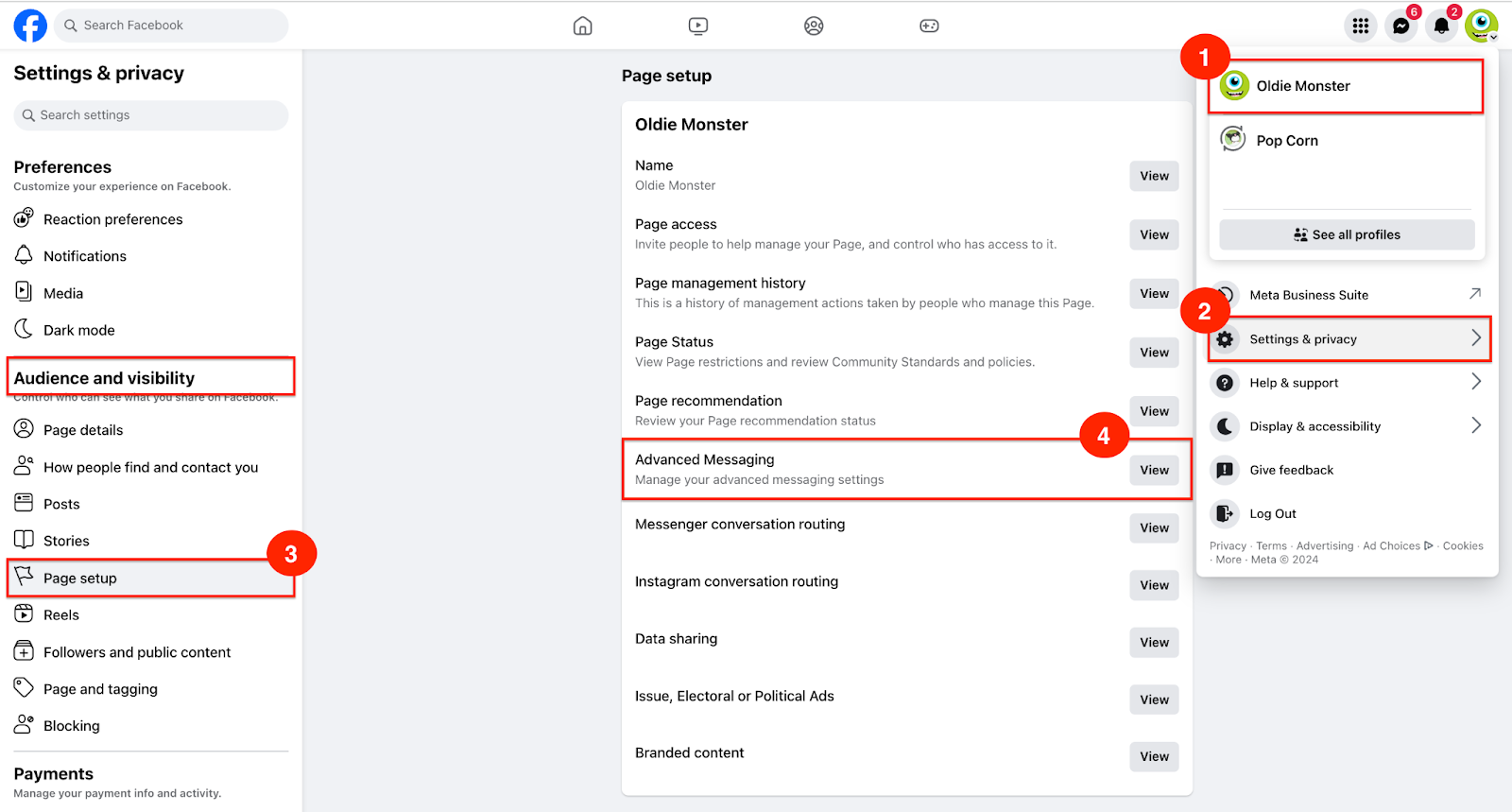This screenshot has width=1512, height=812.
Task: View Messenger conversation routing
Action: pos(1154,527)
